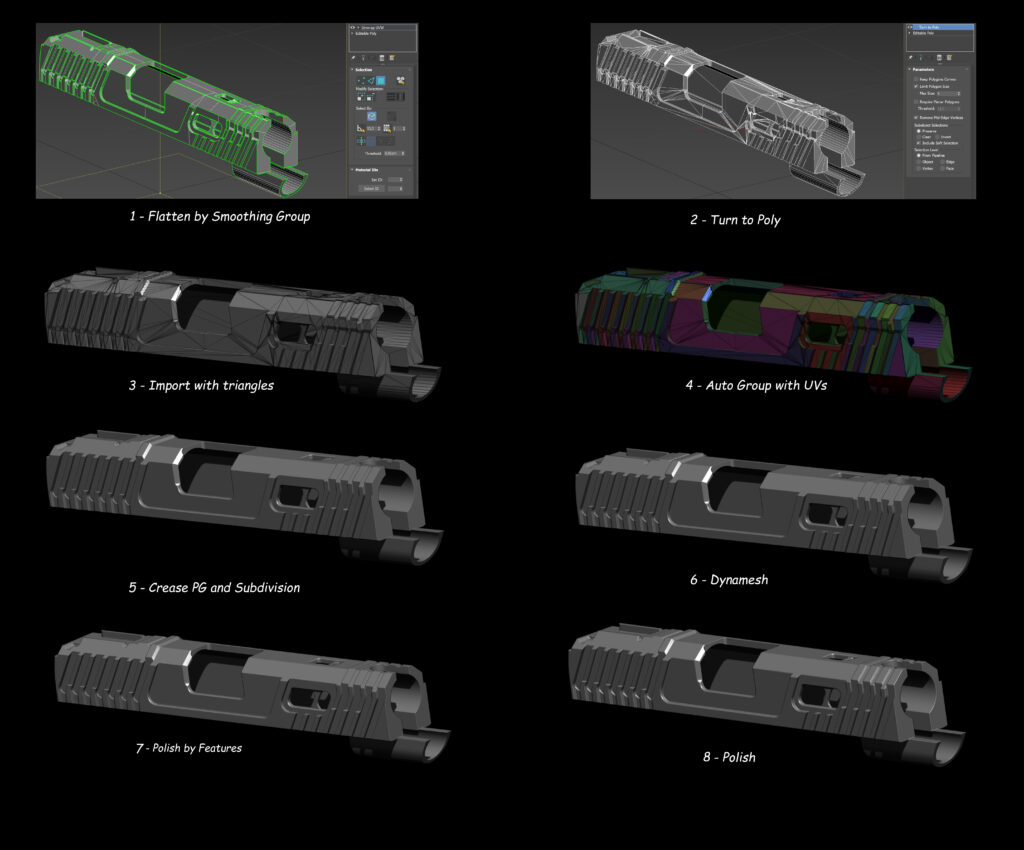Expand the Unwrap UVW modifier sub-levels
Viewport: 1024px width, 850px height.
359,27
